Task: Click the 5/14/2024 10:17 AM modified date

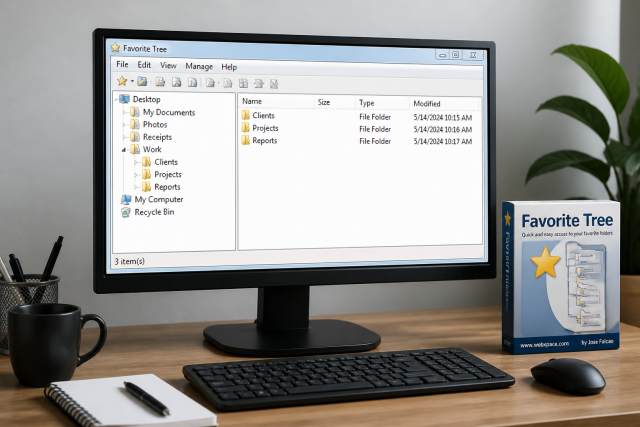Action: click(x=442, y=141)
